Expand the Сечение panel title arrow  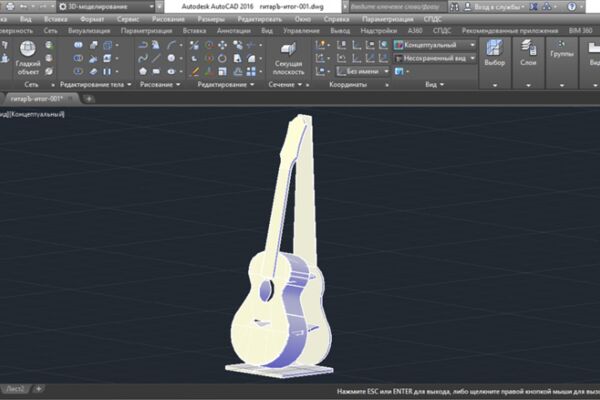(x=300, y=85)
